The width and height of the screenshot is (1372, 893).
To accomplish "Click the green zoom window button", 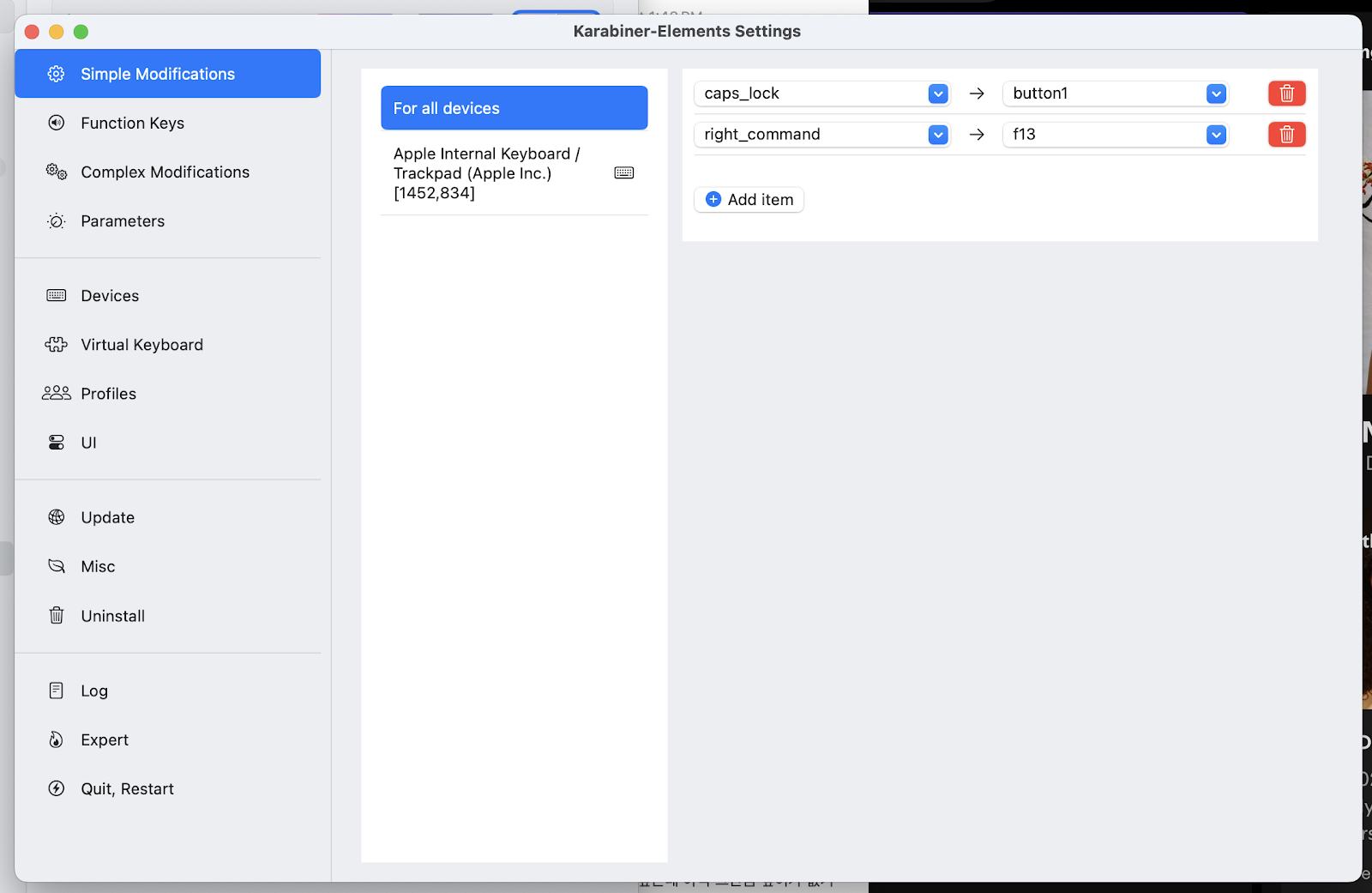I will (81, 32).
